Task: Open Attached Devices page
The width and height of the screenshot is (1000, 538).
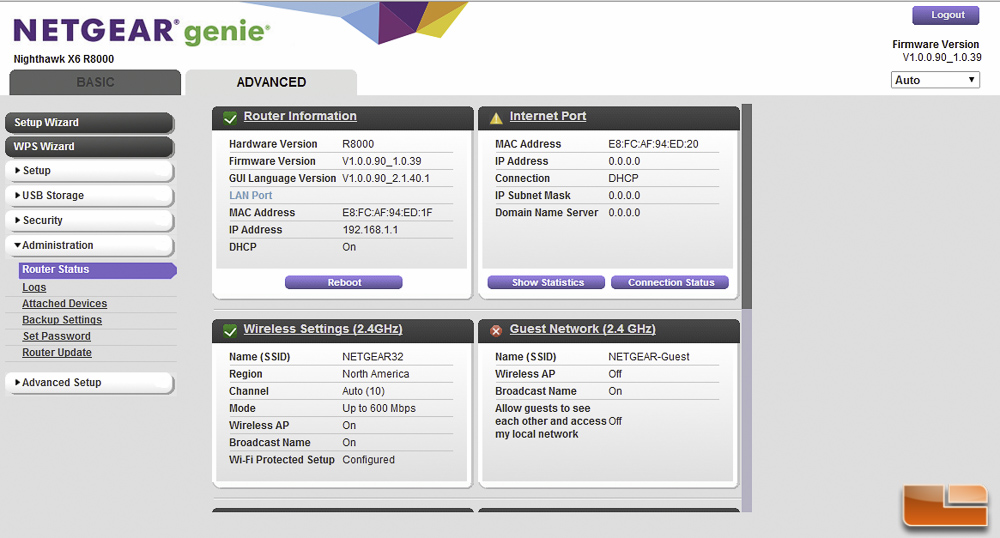Action: [64, 304]
